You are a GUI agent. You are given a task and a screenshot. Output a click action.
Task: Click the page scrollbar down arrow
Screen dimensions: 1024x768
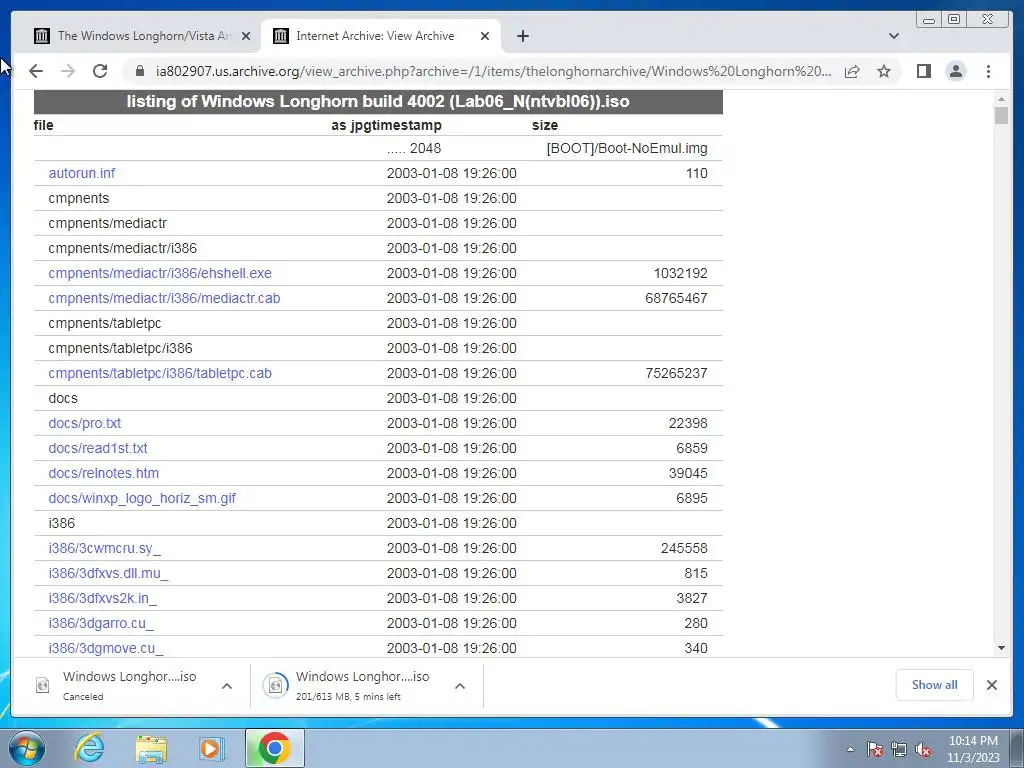[x=1001, y=648]
